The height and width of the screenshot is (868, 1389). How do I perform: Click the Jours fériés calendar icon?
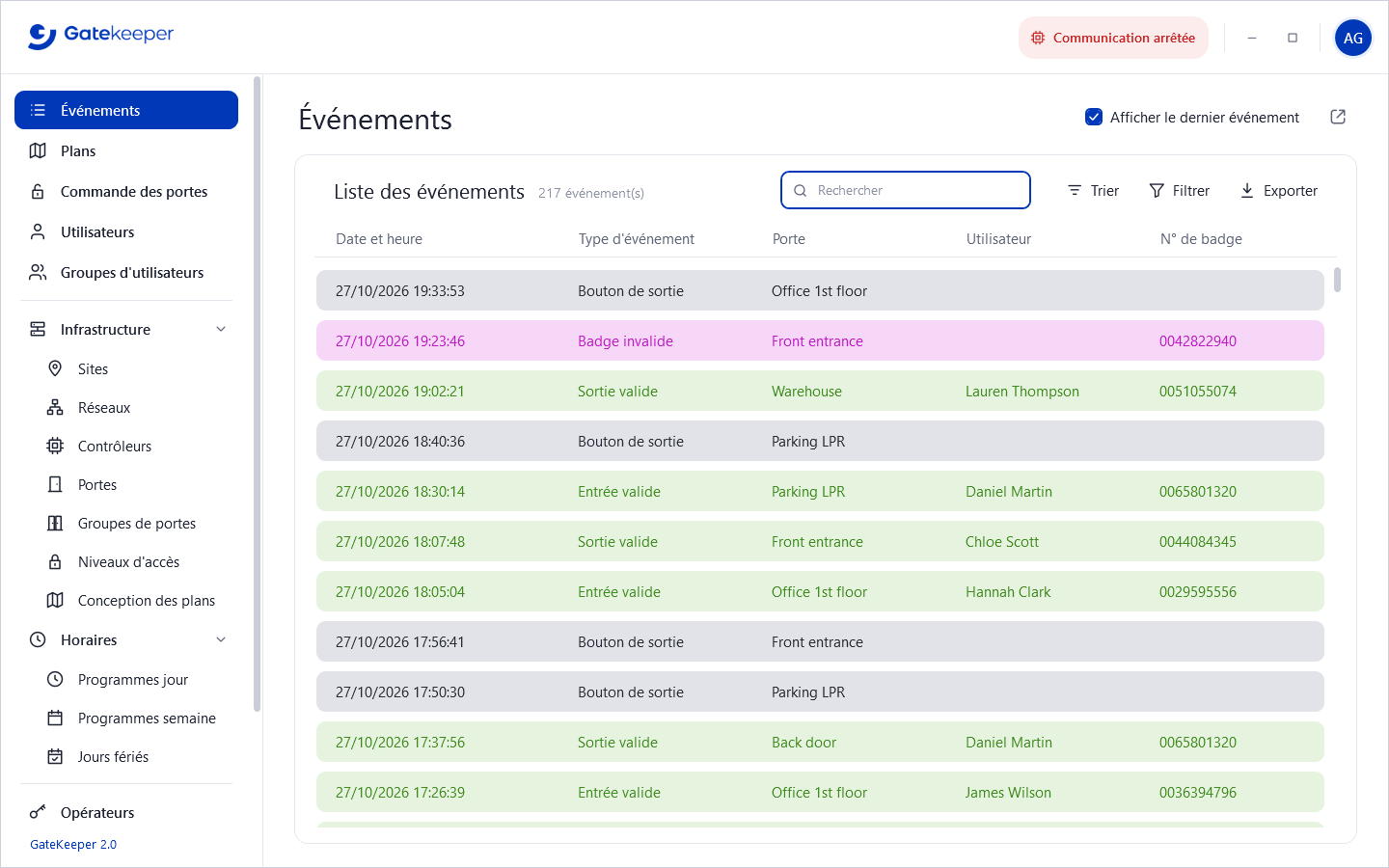(x=55, y=756)
